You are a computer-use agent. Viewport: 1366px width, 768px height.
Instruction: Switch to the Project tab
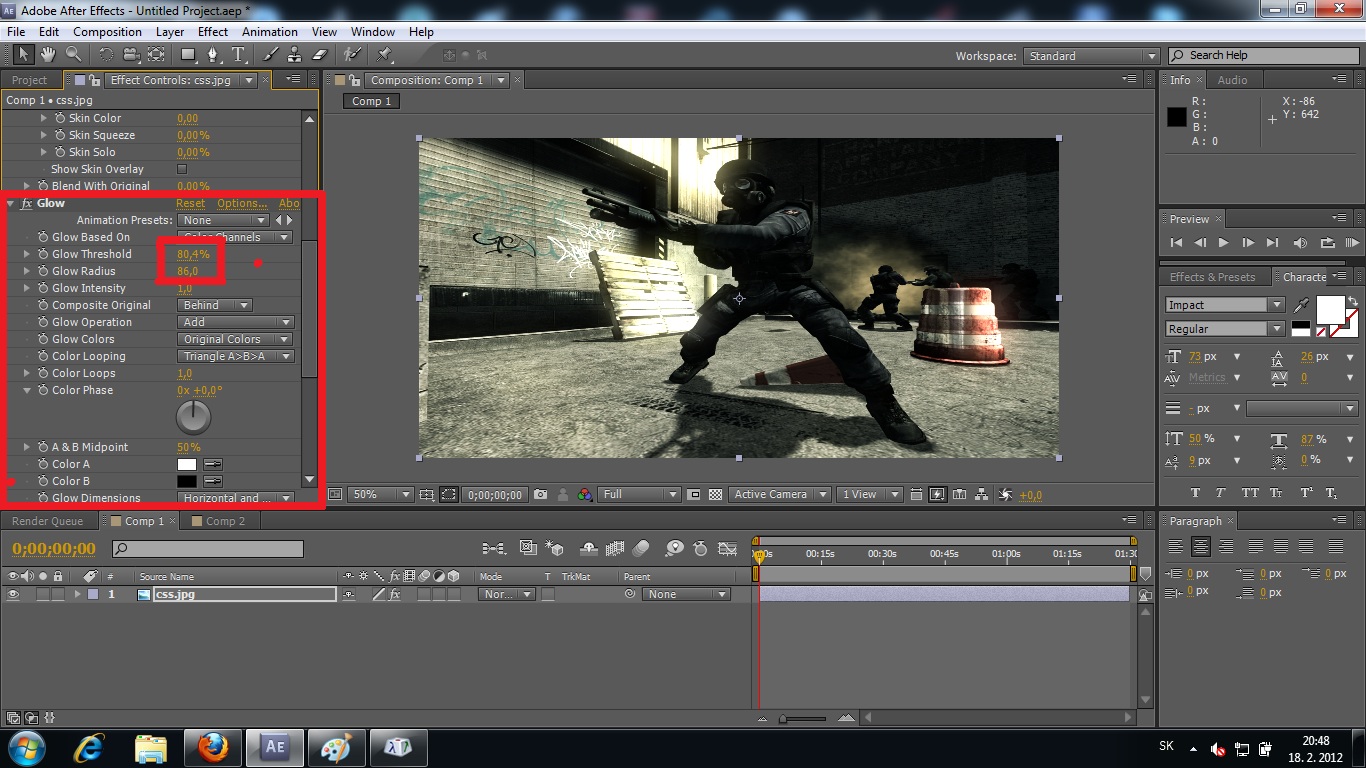click(x=29, y=80)
